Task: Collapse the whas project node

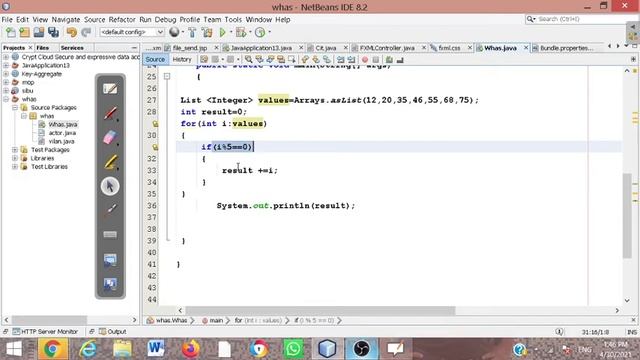Action: pyautogui.click(x=6, y=99)
